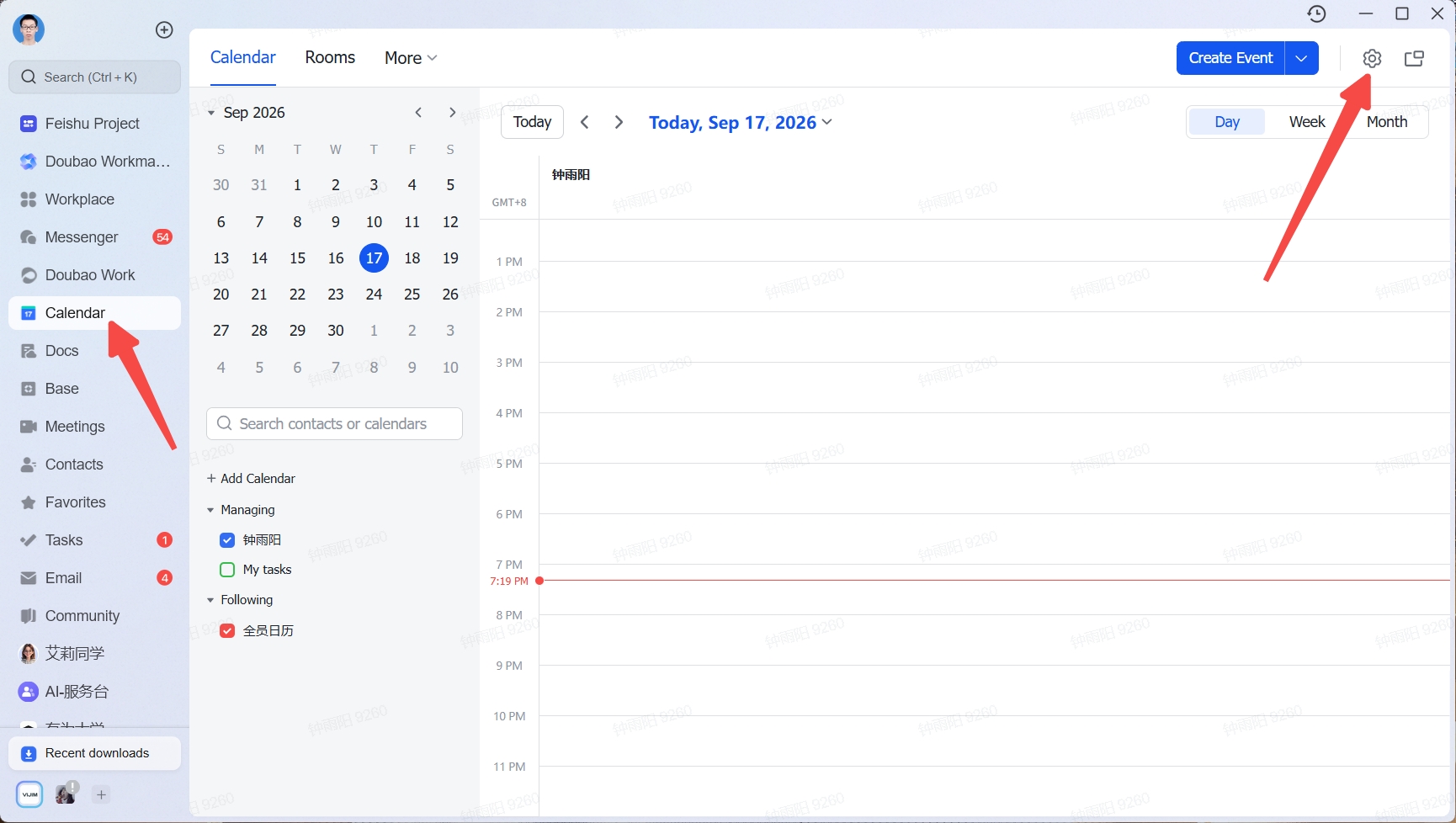
Task: Uncheck the 钟雨阳 calendar checkbox
Action: pos(227,540)
